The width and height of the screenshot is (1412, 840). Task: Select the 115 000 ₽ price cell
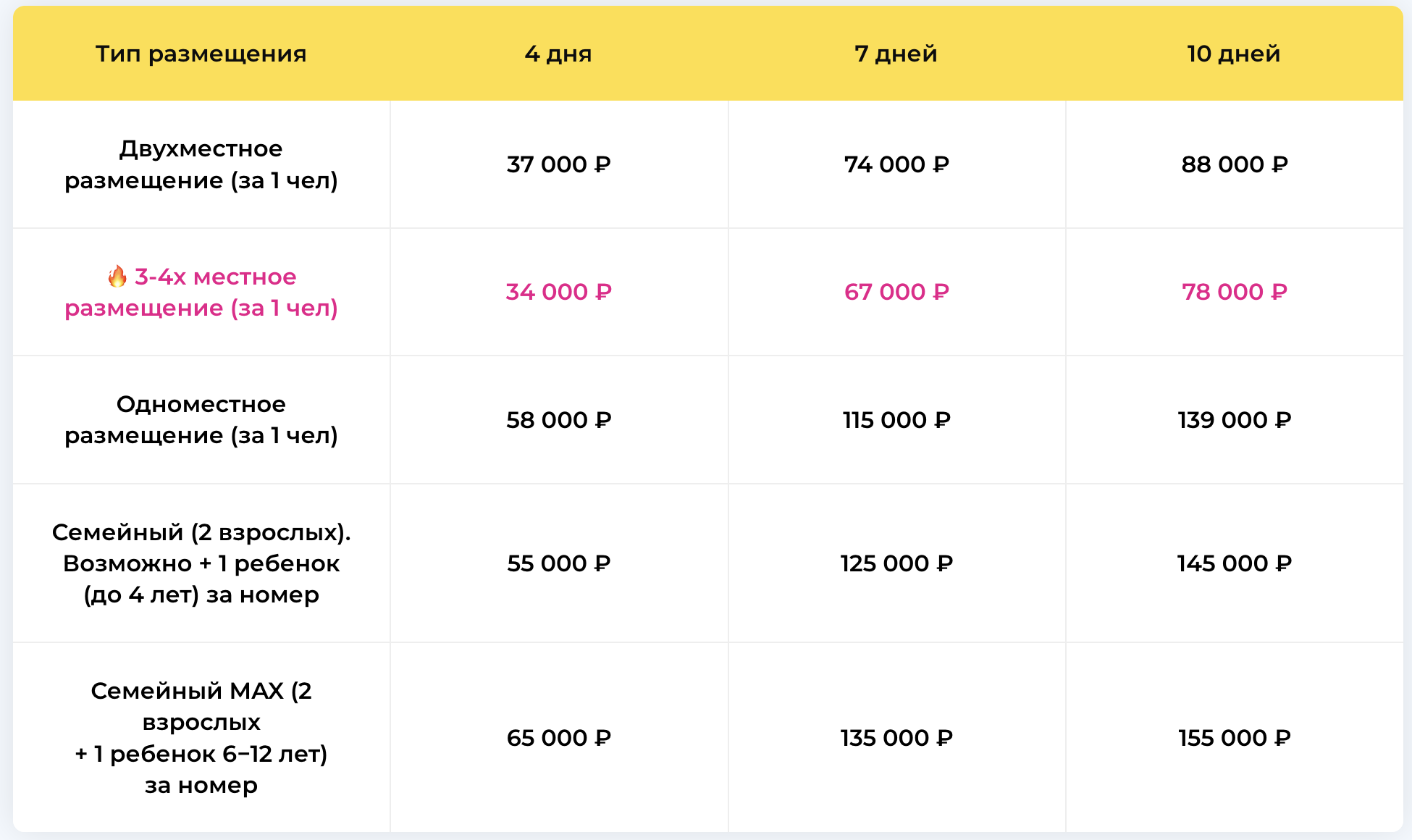896,420
